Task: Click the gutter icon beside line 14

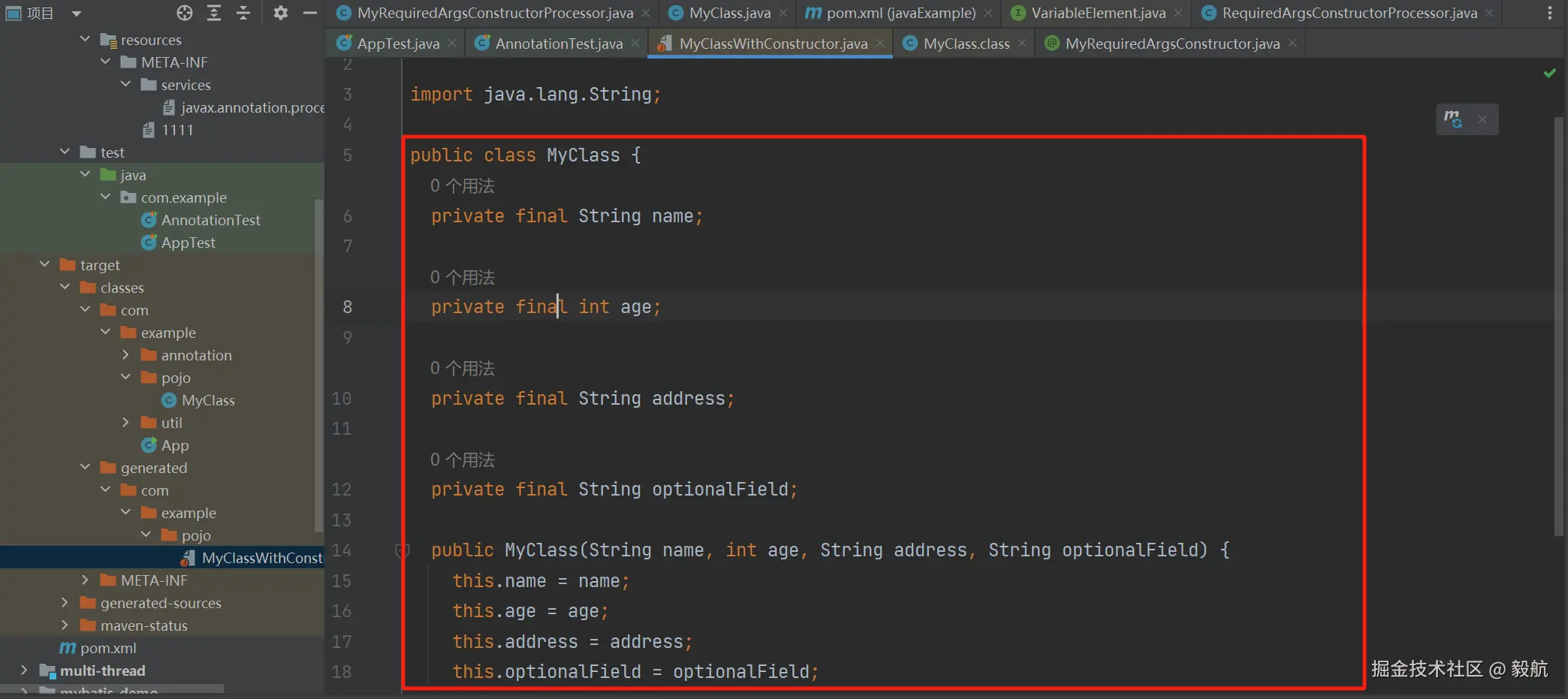Action: point(403,550)
